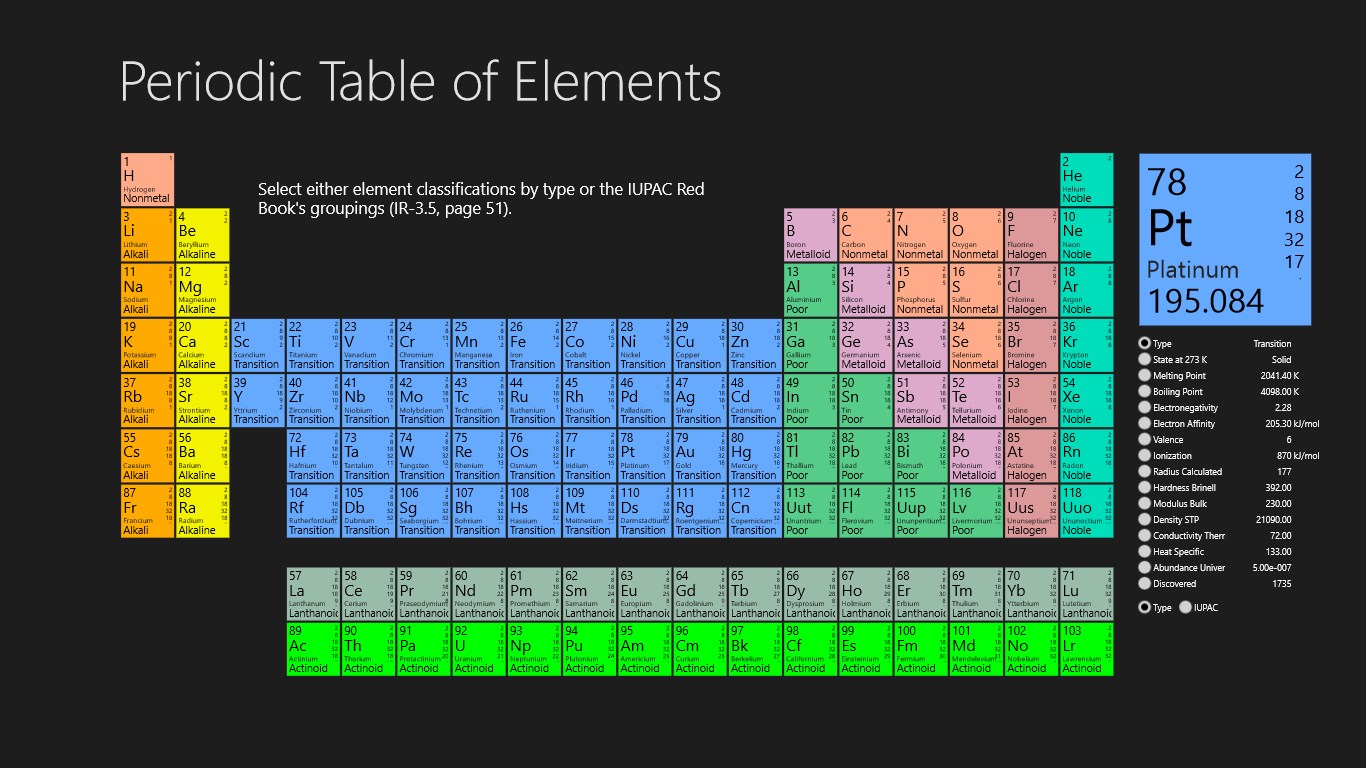Select the Silicon metalloid tile
Image resolution: width=1366 pixels, height=768 pixels.
tap(865, 290)
